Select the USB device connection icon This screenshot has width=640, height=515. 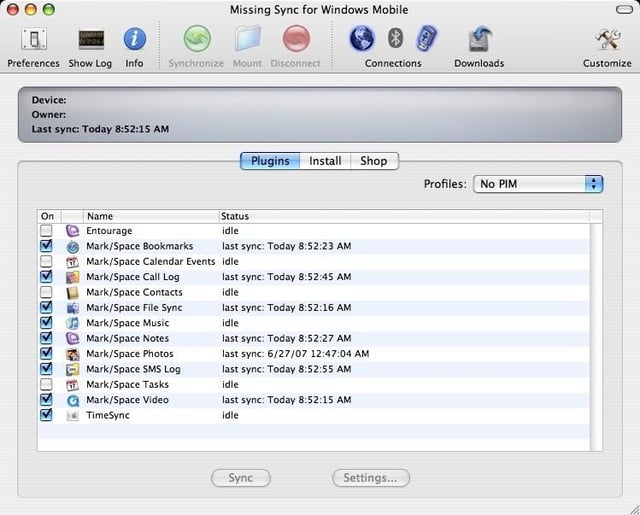click(x=426, y=39)
